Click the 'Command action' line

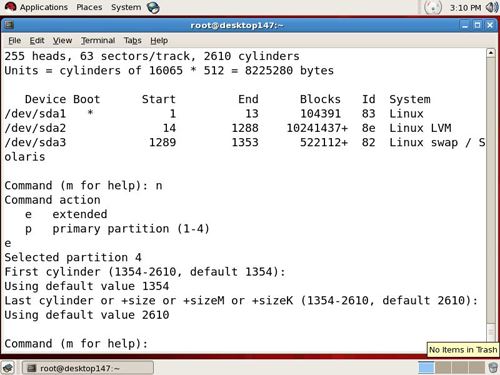(52, 200)
